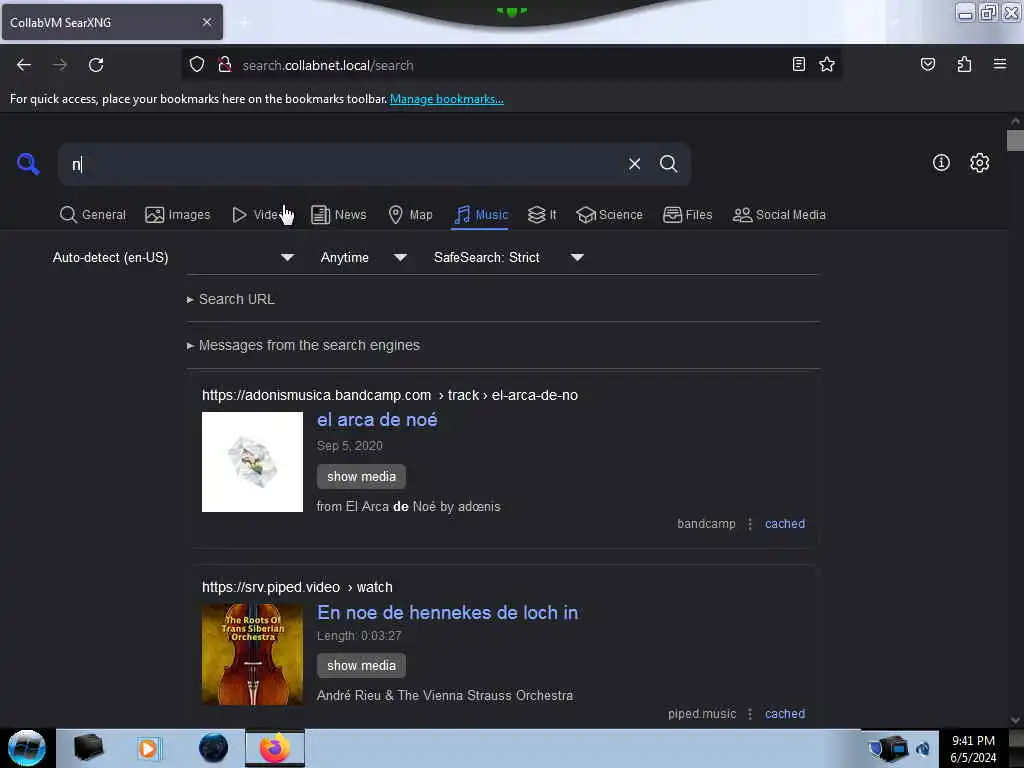Screen dimensions: 1024x768
Task: Open the Pocket save icon
Action: [x=927, y=64]
